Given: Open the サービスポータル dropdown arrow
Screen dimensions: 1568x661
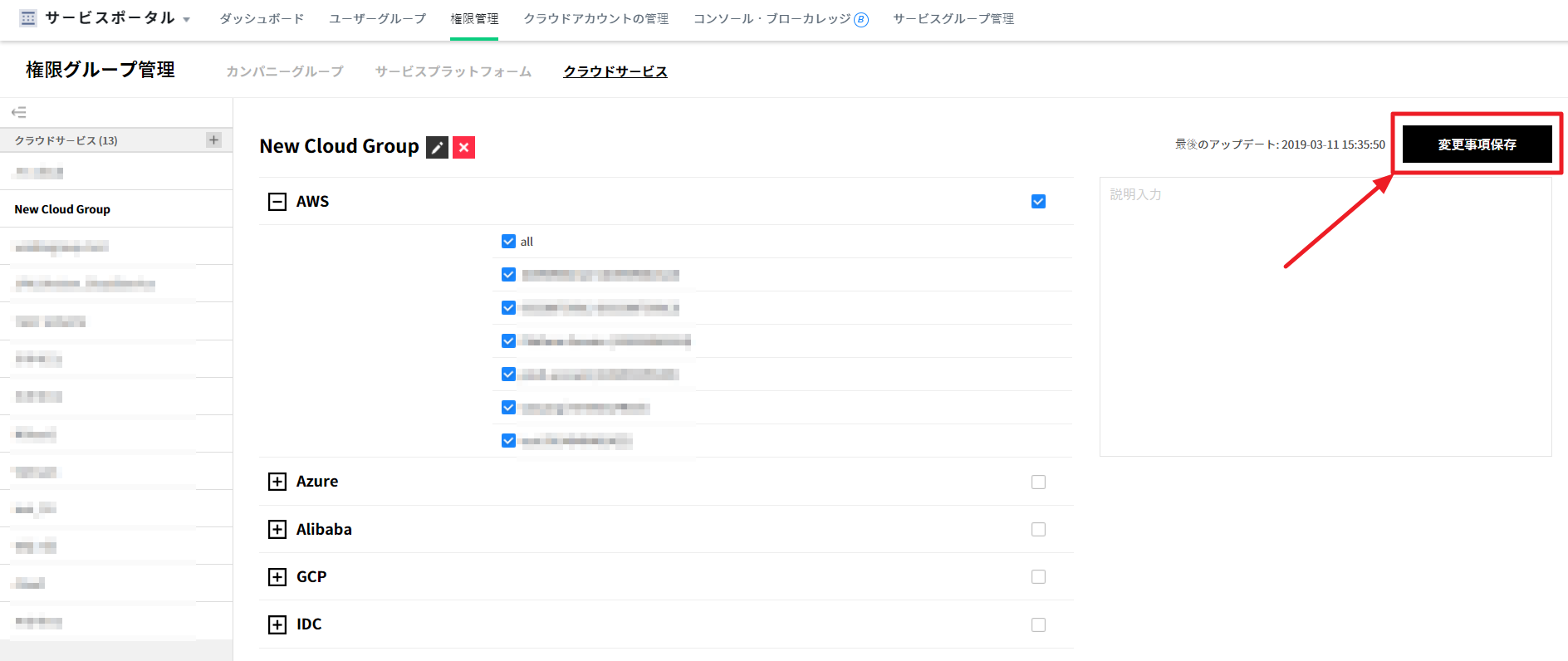Looking at the screenshot, I should coord(186,20).
